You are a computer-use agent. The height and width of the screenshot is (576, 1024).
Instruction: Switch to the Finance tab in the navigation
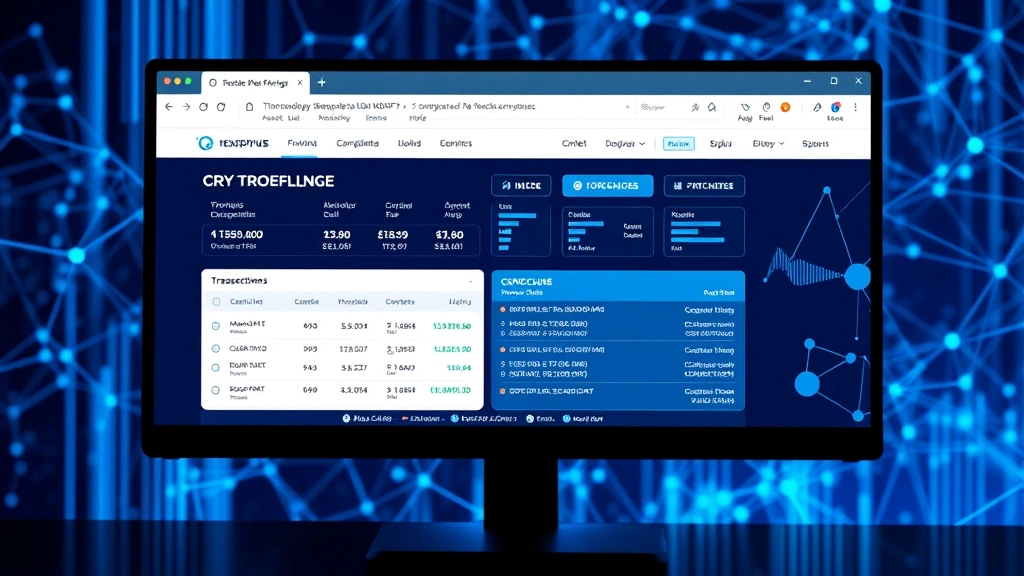301,143
